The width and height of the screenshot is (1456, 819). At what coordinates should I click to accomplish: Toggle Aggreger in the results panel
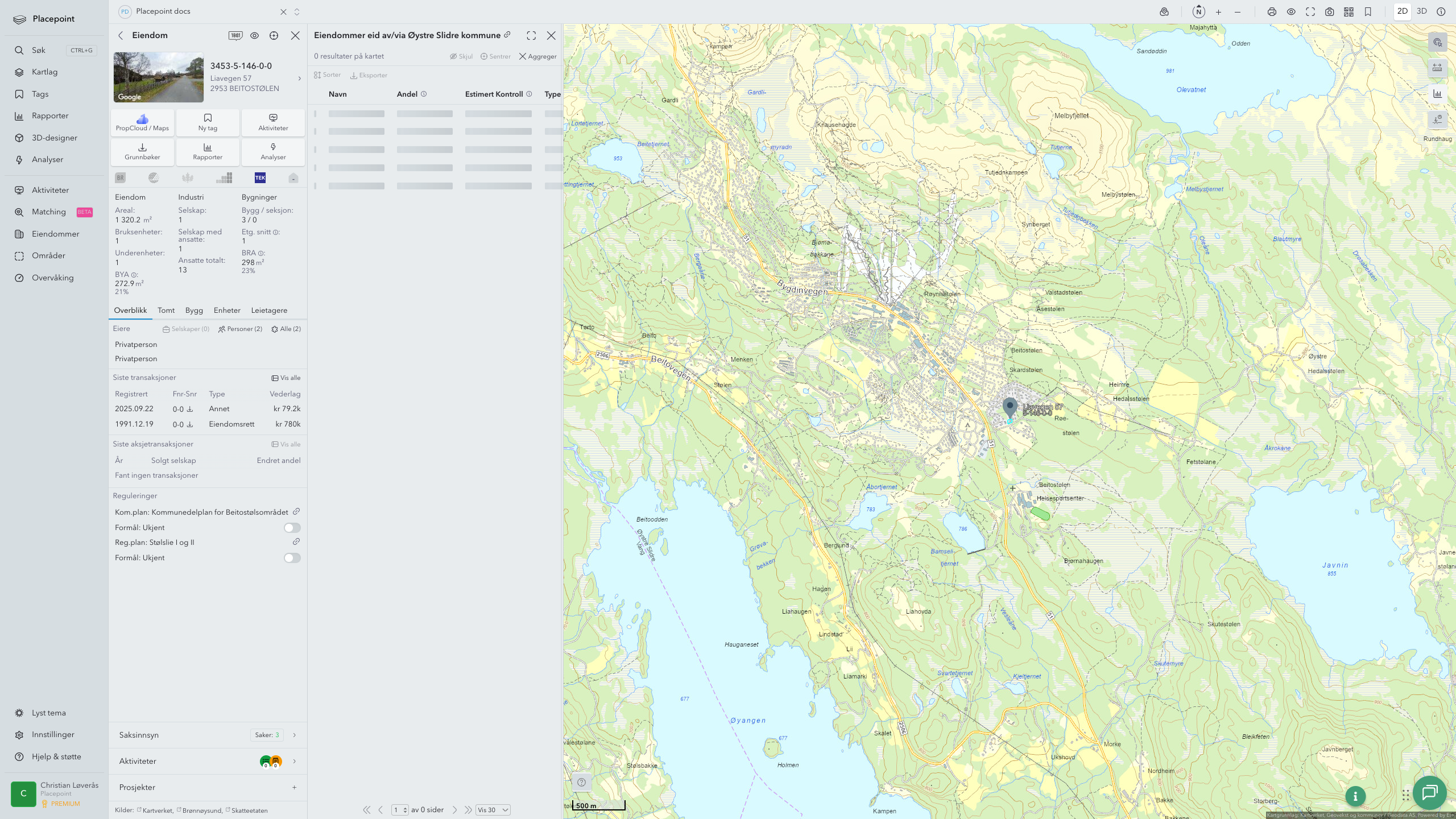(537, 56)
